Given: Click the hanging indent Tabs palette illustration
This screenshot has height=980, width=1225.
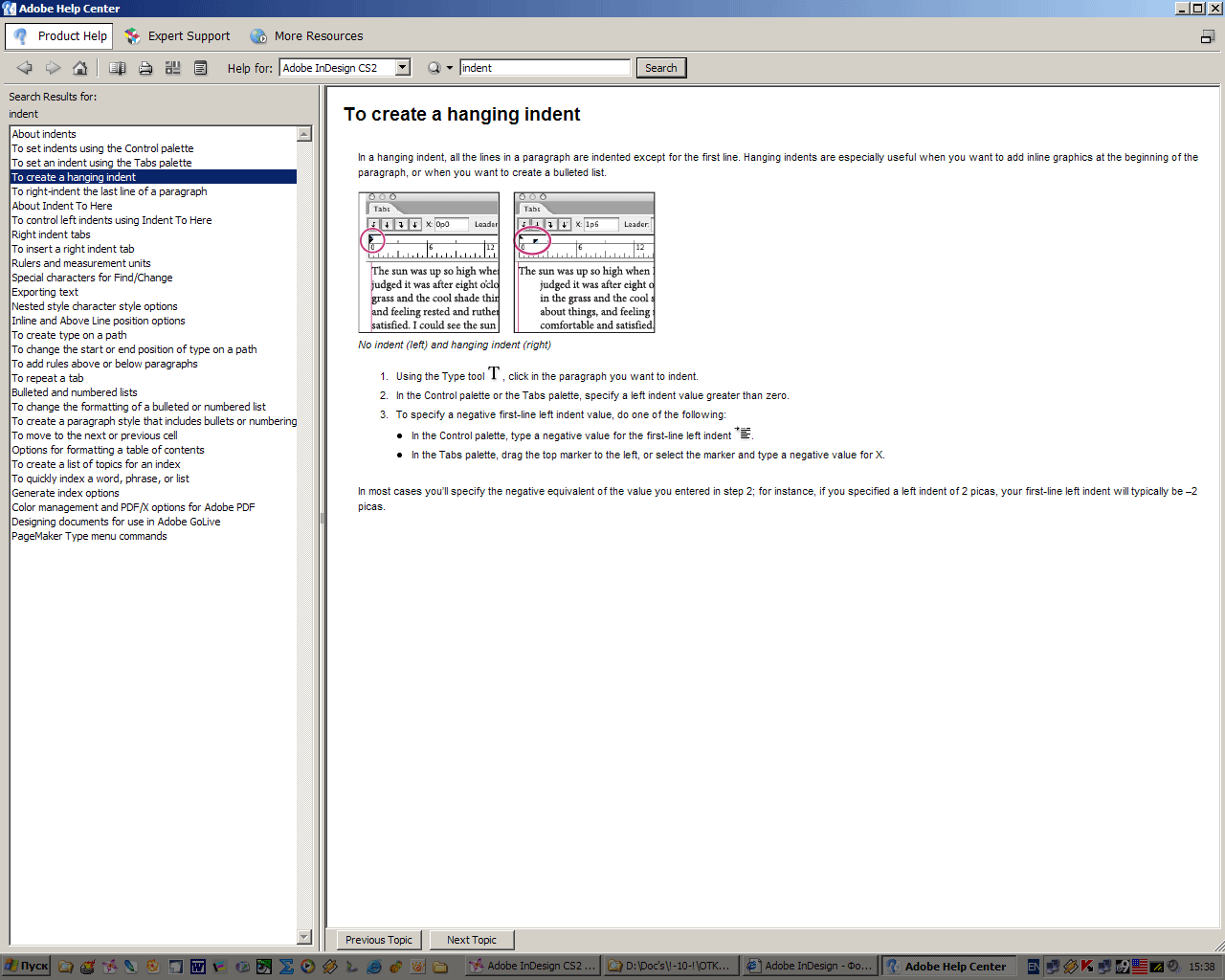Looking at the screenshot, I should [584, 262].
